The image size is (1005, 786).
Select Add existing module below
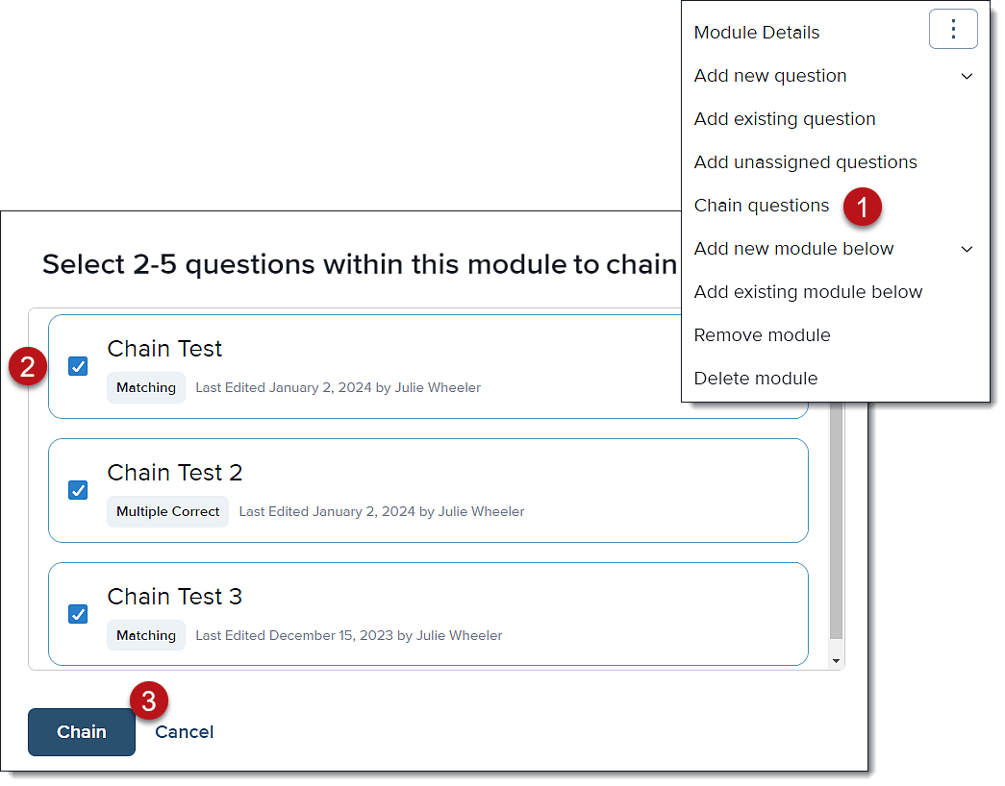pyautogui.click(x=807, y=292)
